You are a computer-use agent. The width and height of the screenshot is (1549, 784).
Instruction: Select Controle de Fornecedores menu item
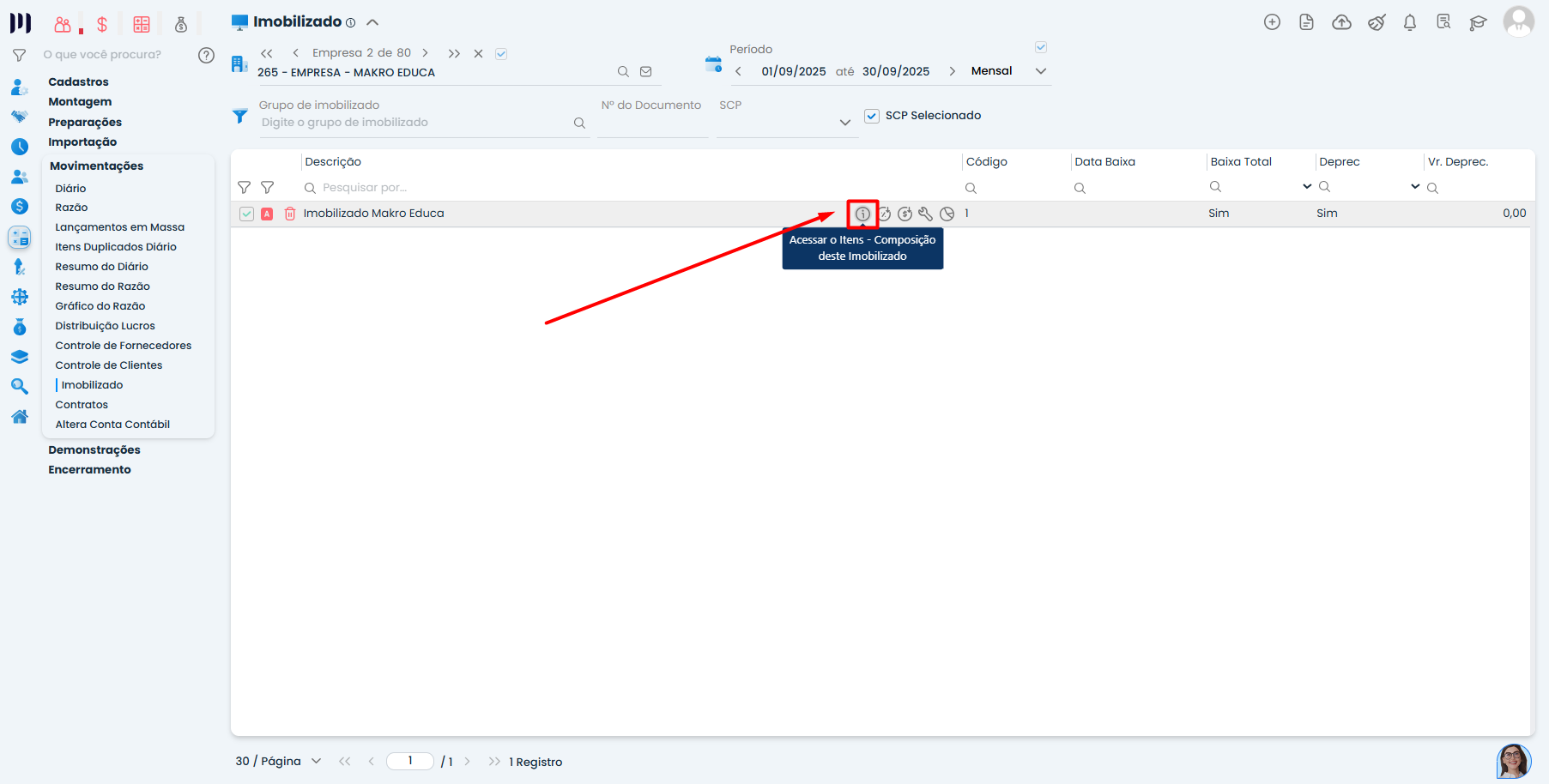(124, 345)
